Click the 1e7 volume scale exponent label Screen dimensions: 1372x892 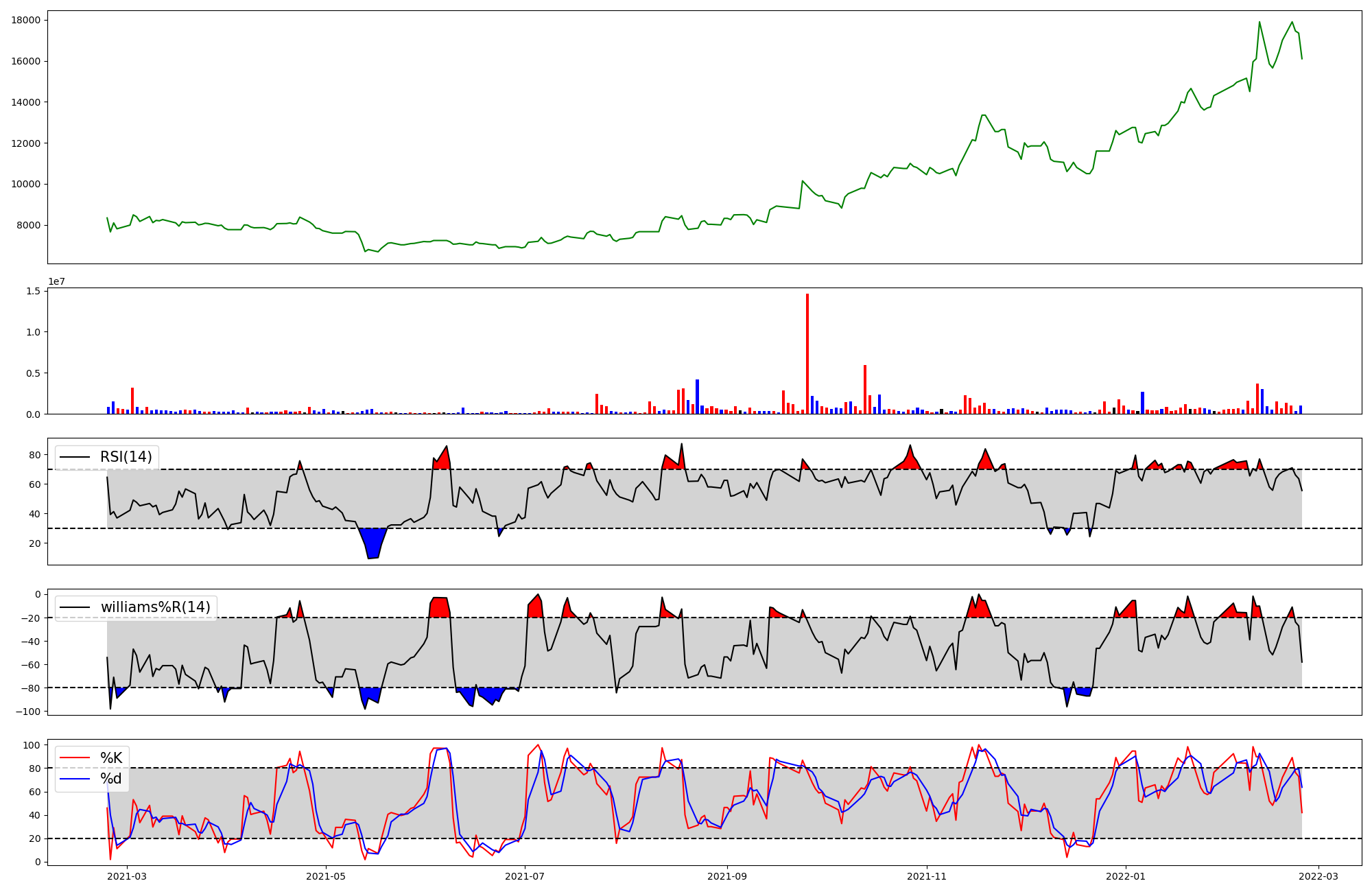56,281
